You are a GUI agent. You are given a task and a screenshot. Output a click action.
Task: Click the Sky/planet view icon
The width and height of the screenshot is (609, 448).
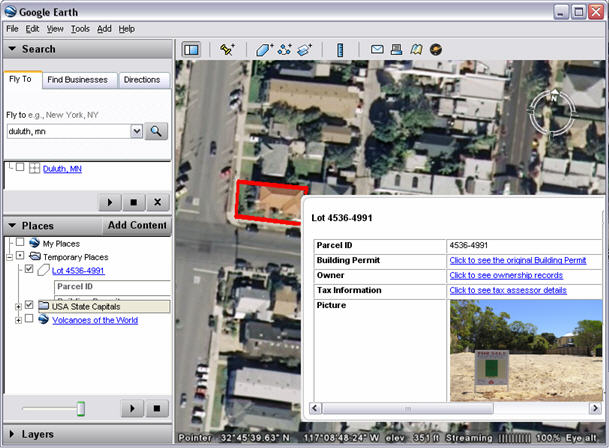pyautogui.click(x=436, y=49)
